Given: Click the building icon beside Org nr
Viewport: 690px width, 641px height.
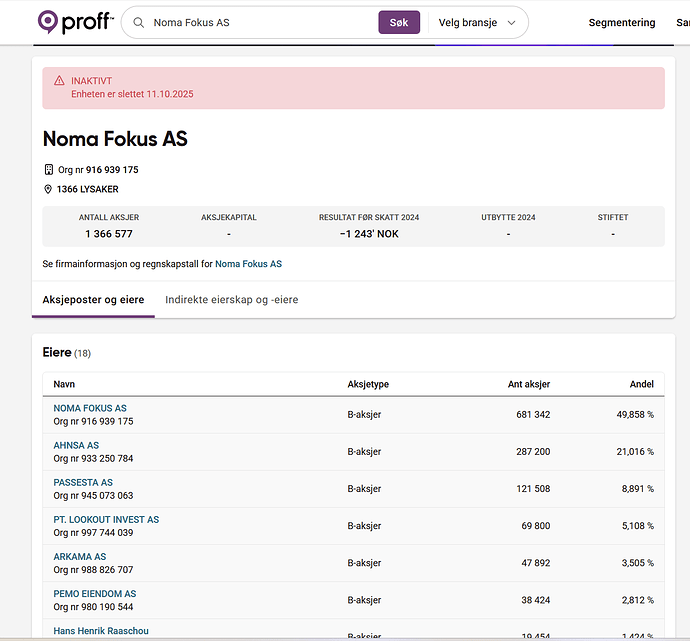Looking at the screenshot, I should [x=48, y=170].
